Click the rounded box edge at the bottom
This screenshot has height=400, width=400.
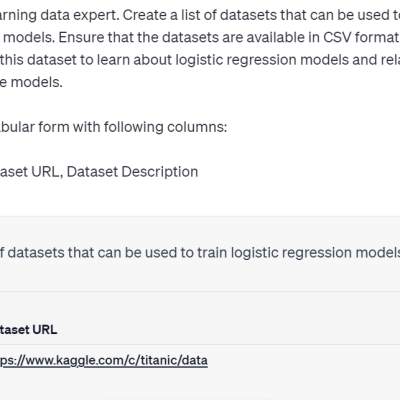click(x=190, y=399)
